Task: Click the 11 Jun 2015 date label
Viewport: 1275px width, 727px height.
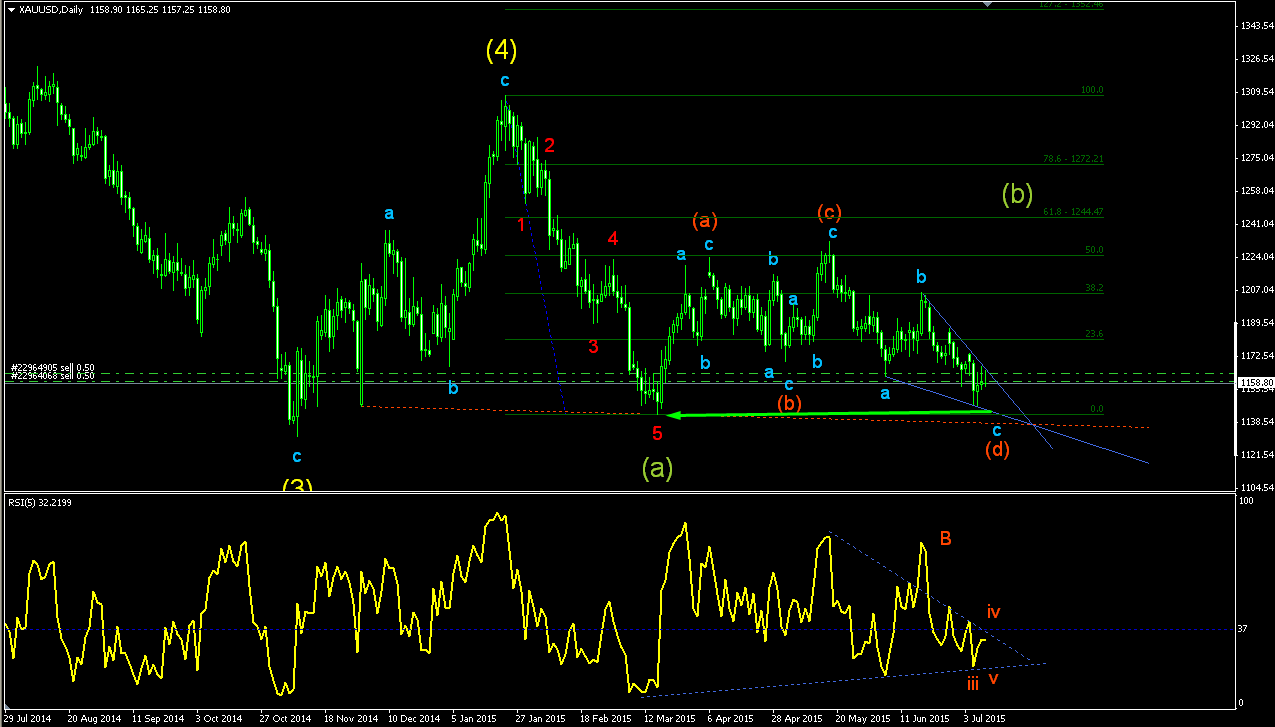Action: point(925,718)
